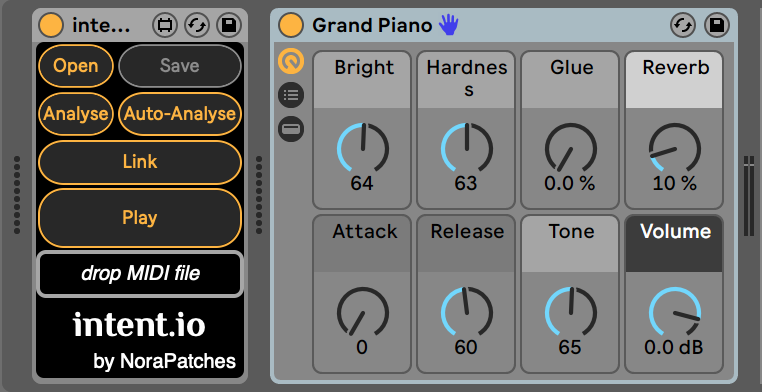The image size is (762, 392).
Task: Click the Link button
Action: [140, 162]
